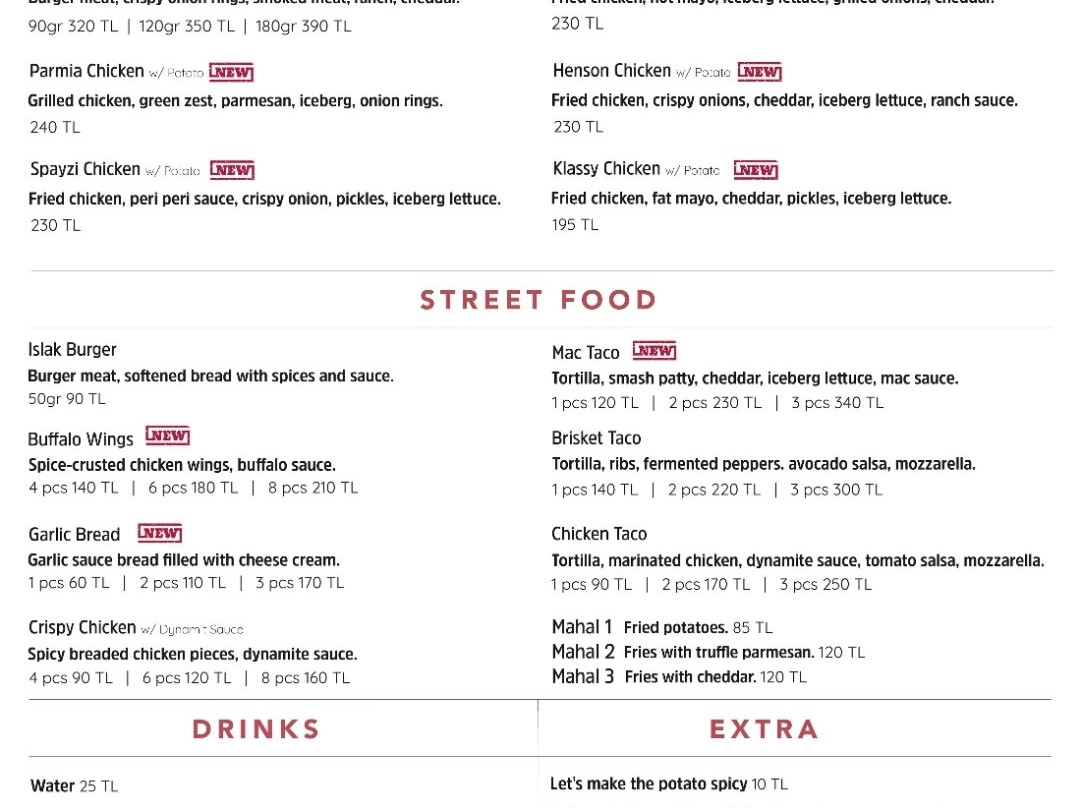Click the Crispy Chicken item title

[82, 628]
